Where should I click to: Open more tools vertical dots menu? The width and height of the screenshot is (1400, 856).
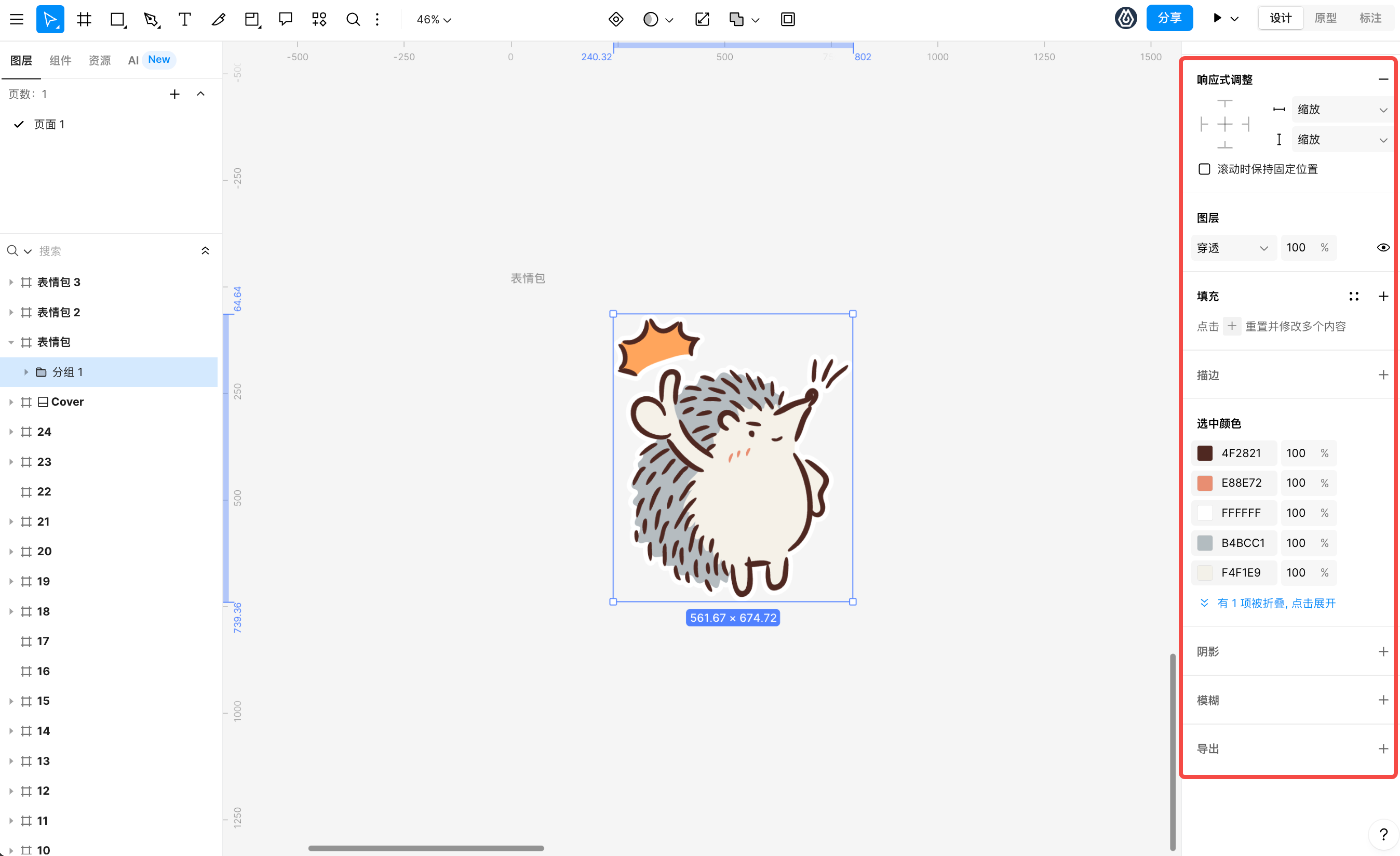pos(378,19)
